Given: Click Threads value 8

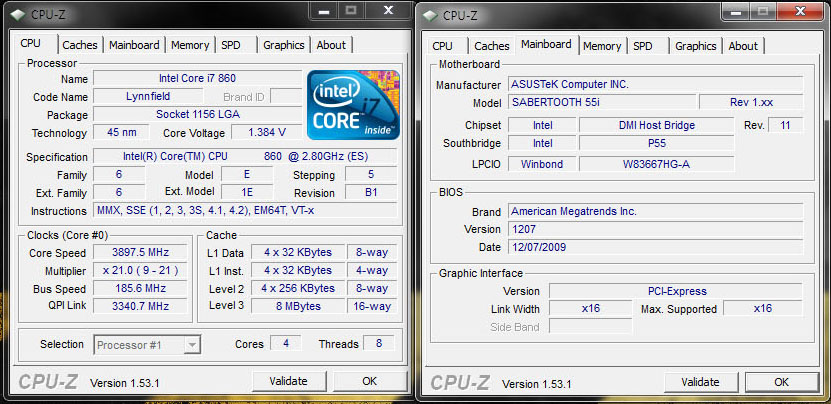Looking at the screenshot, I should click(379, 343).
